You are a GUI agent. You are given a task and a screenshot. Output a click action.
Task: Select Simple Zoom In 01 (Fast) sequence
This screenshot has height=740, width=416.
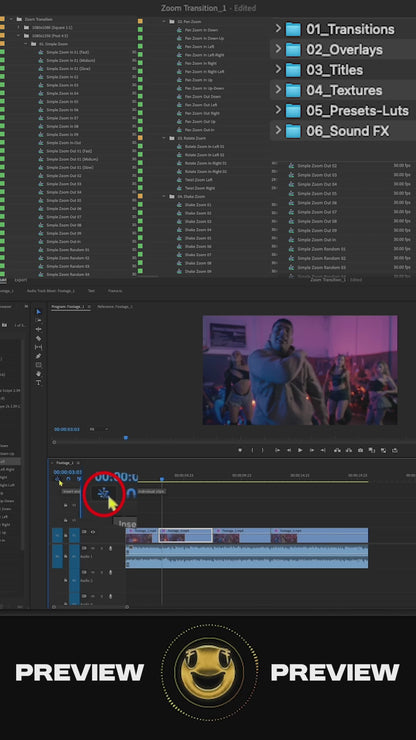tap(68, 52)
